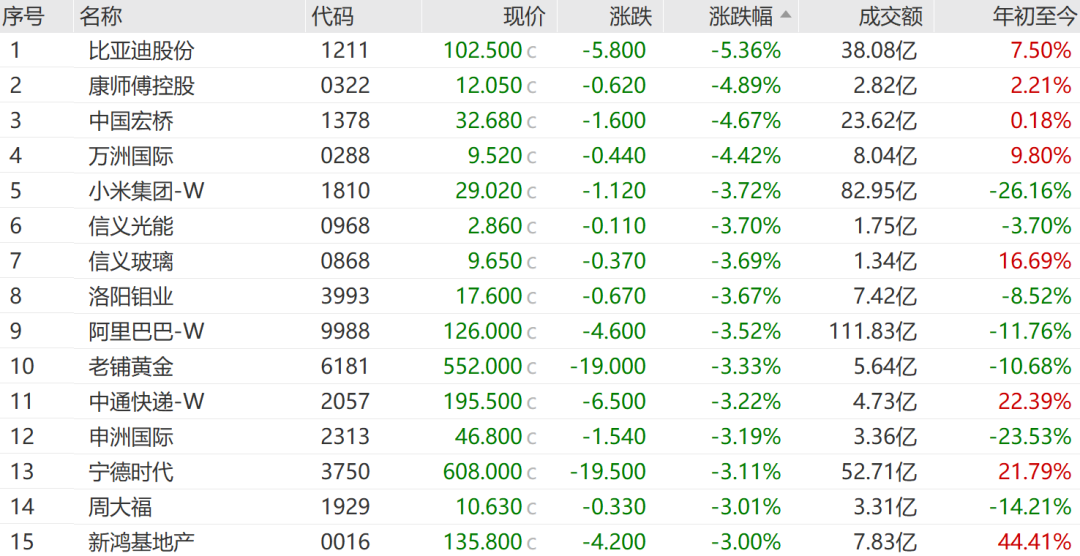Open 阿里巴巴-W stock details

(x=145, y=331)
